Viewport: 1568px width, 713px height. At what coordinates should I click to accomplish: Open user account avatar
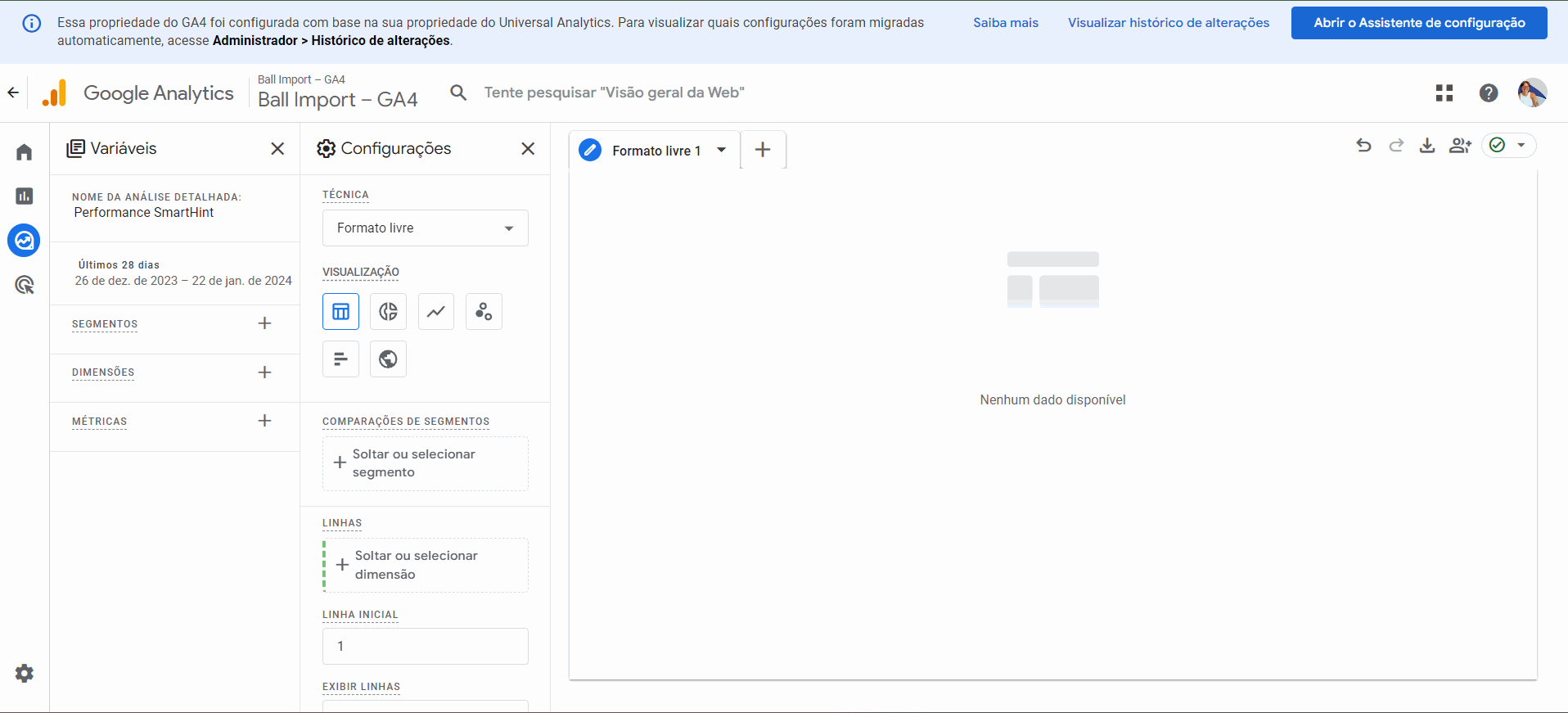(x=1532, y=93)
